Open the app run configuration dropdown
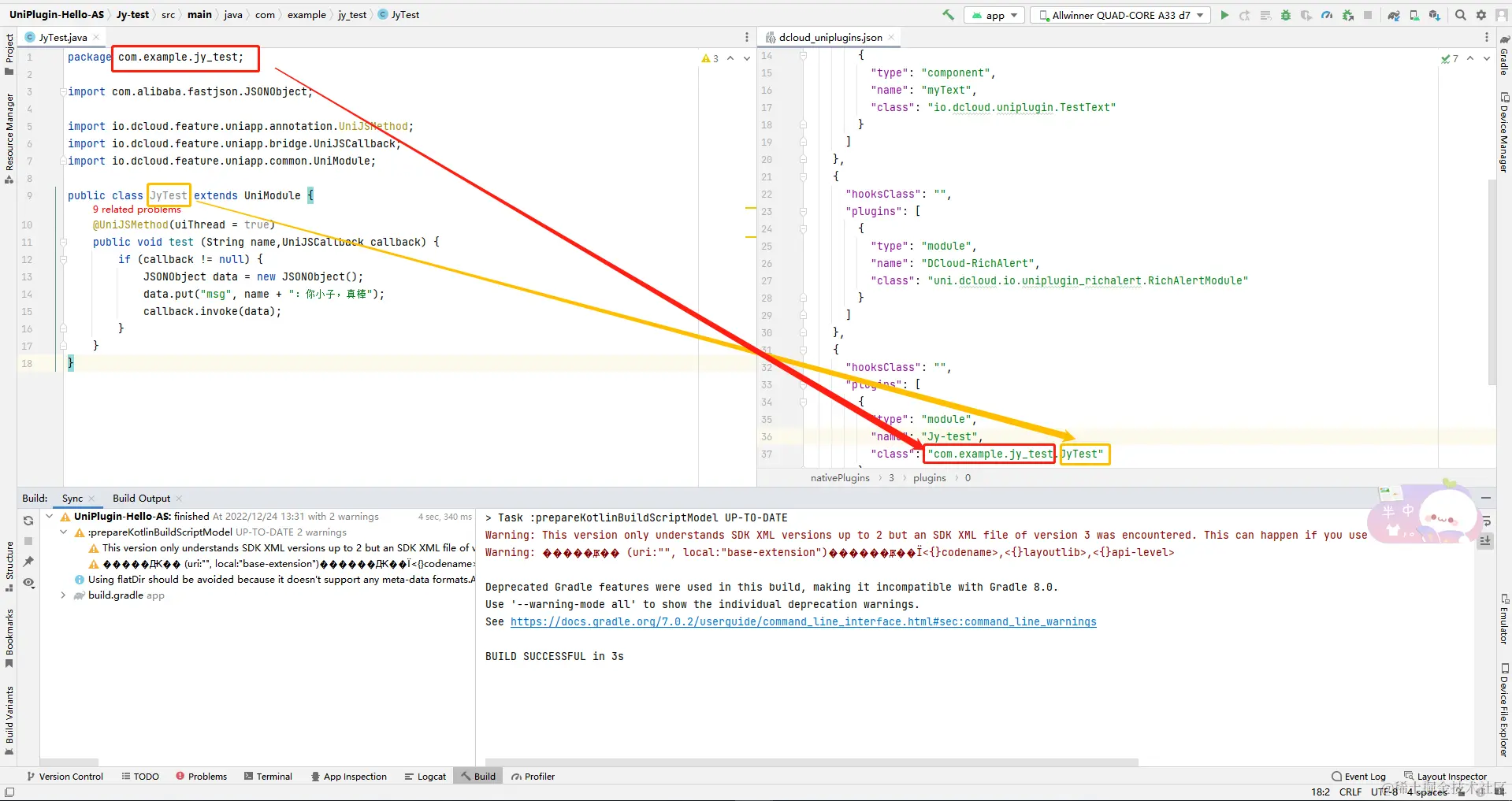Image resolution: width=1512 pixels, height=801 pixels. 994,15
